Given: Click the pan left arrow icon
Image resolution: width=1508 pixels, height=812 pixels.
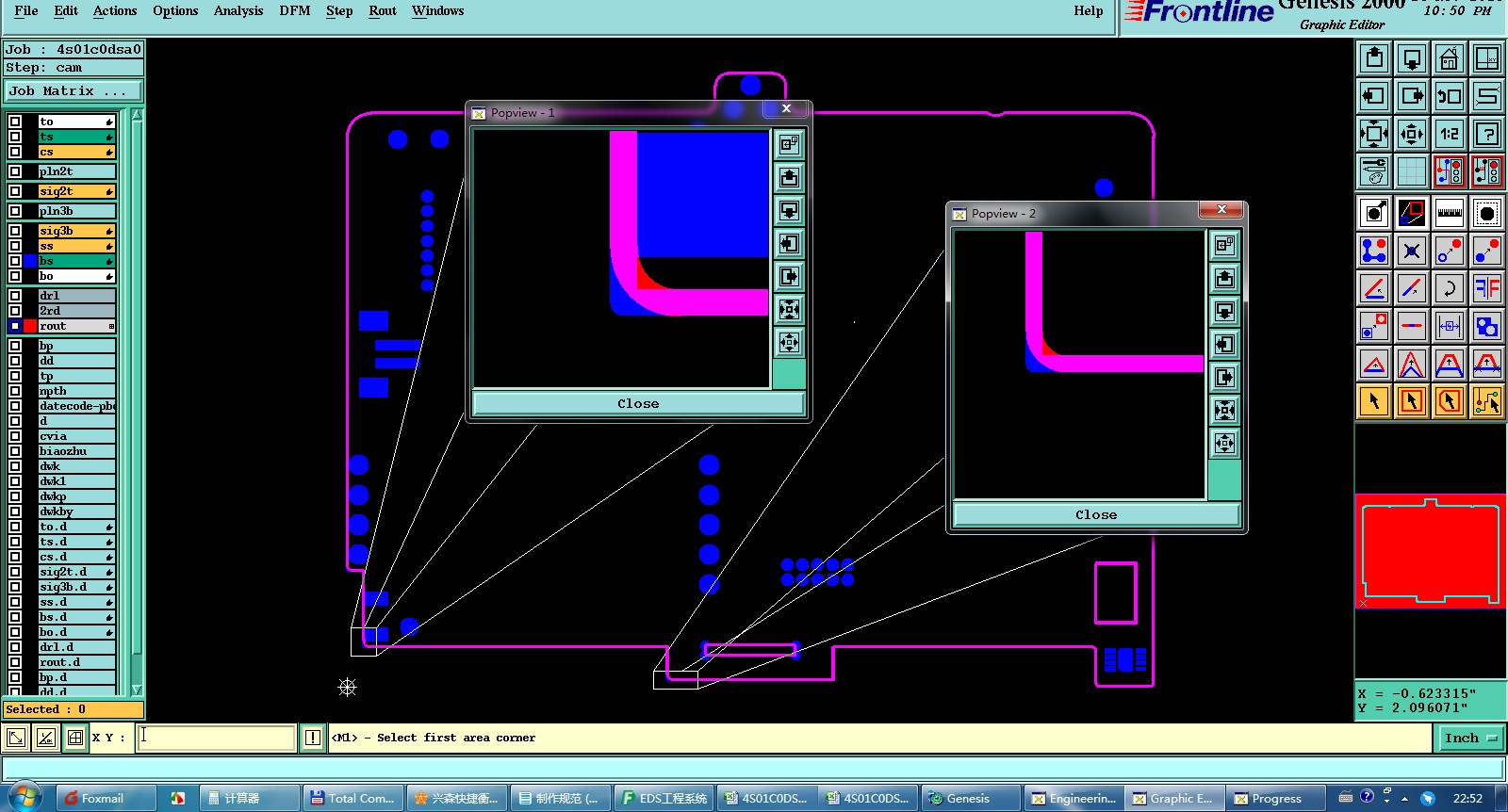Looking at the screenshot, I should pos(1374,96).
